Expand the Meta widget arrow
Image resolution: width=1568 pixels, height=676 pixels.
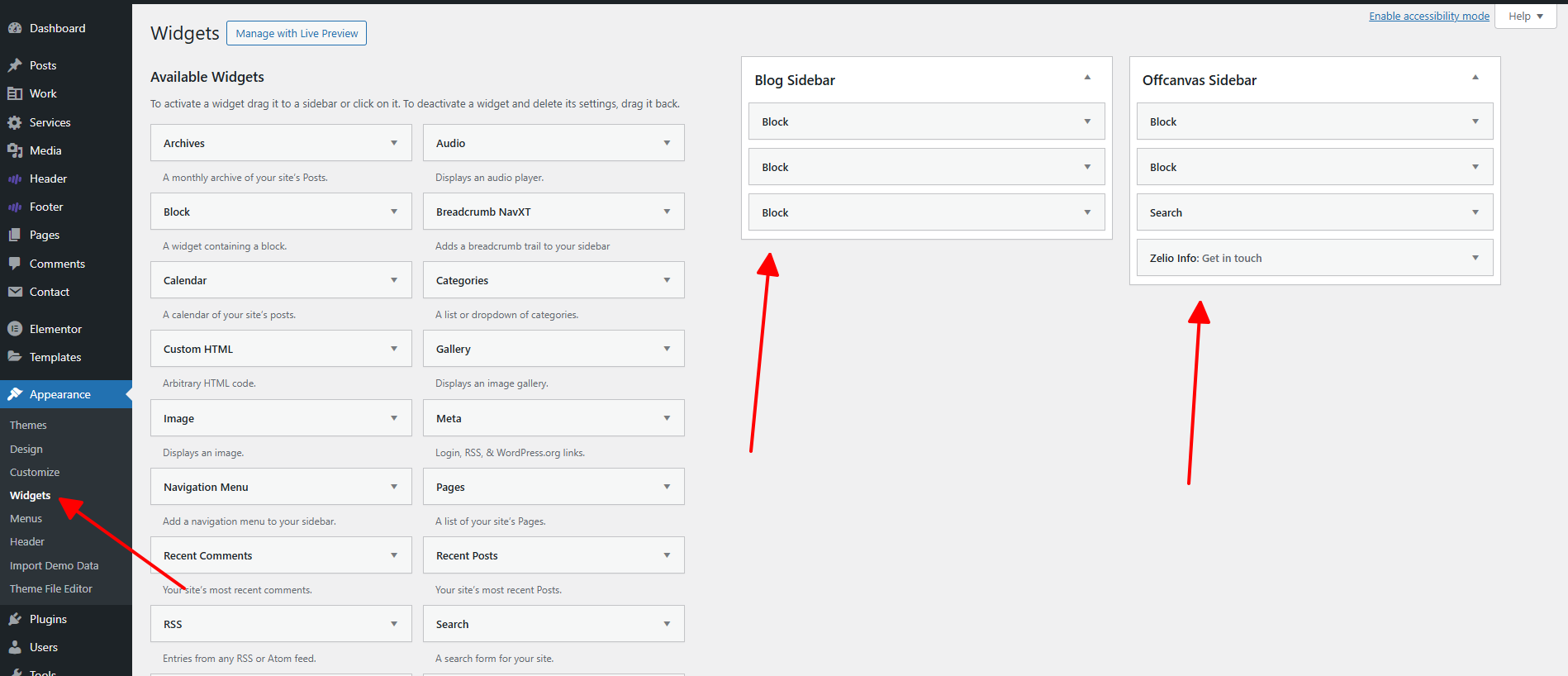pos(667,418)
